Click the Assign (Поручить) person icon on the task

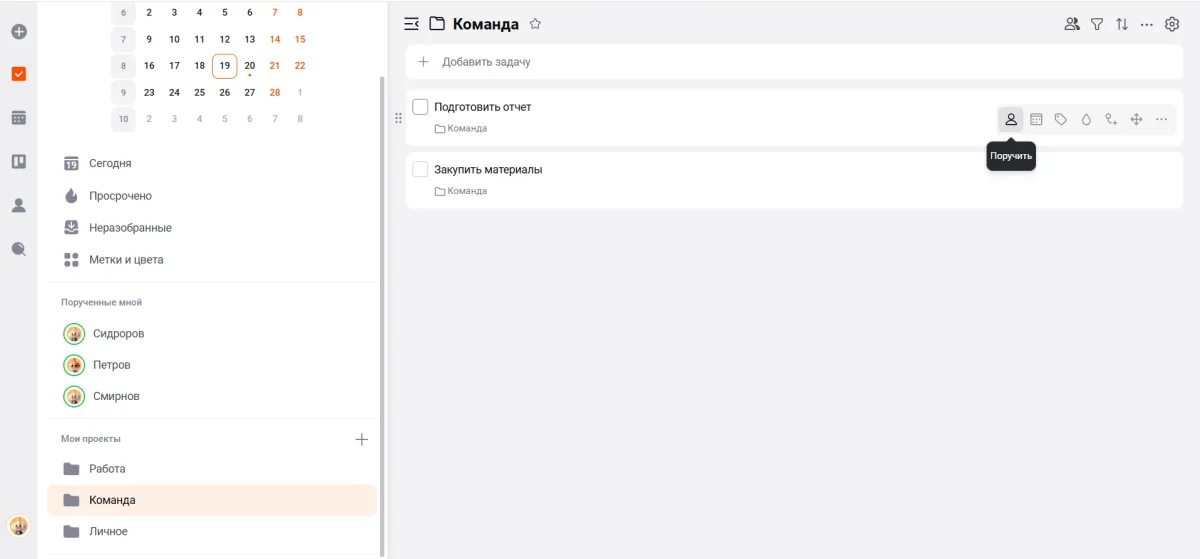(x=1011, y=119)
